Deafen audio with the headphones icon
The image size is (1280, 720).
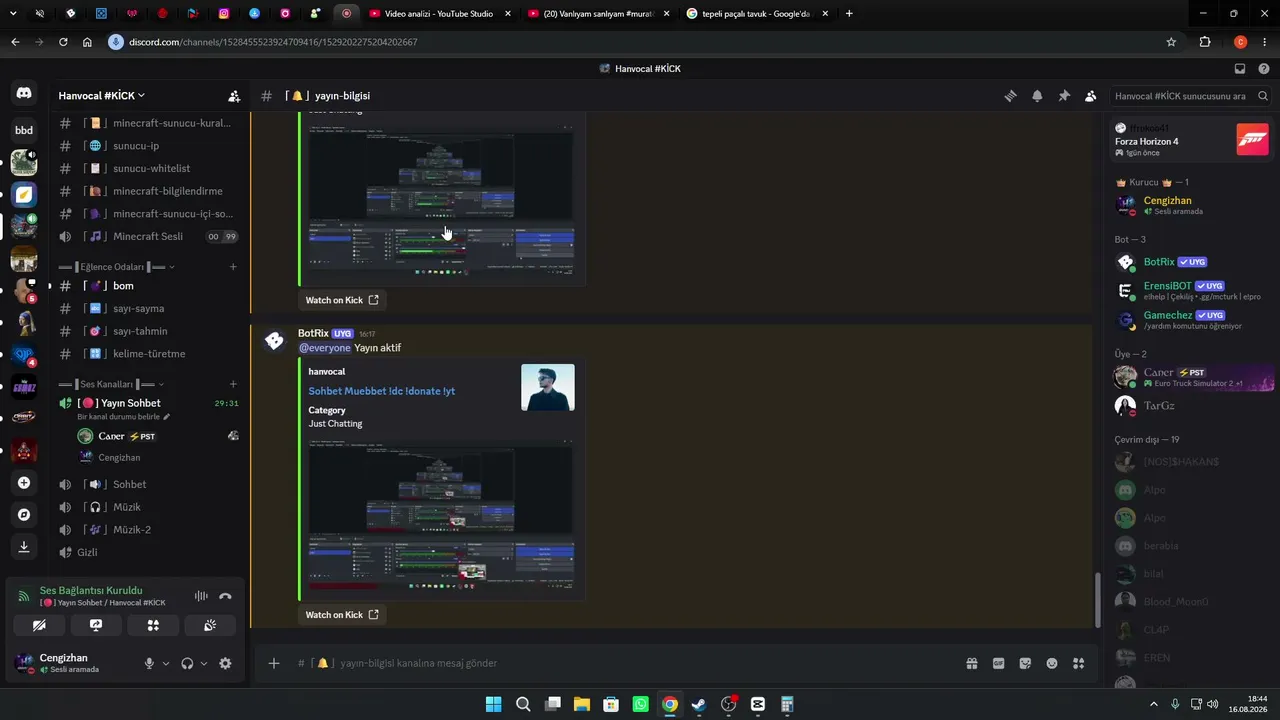(187, 663)
